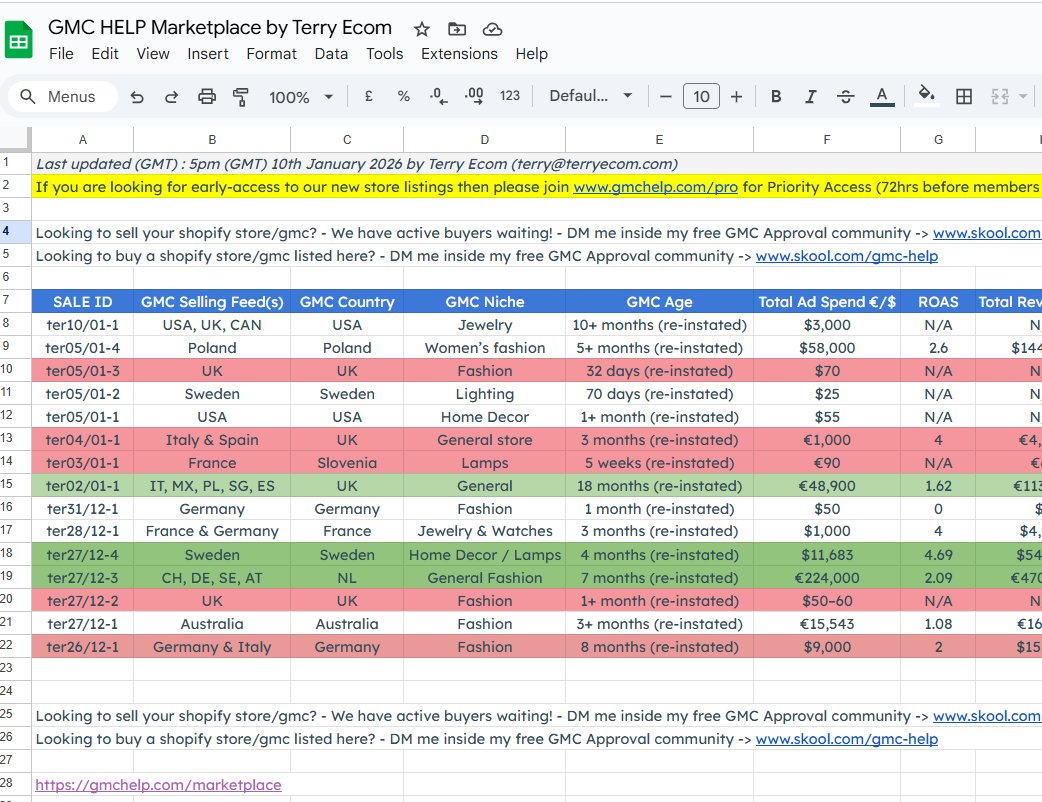Image resolution: width=1042 pixels, height=802 pixels.
Task: Format as currency with pound icon
Action: [x=369, y=96]
